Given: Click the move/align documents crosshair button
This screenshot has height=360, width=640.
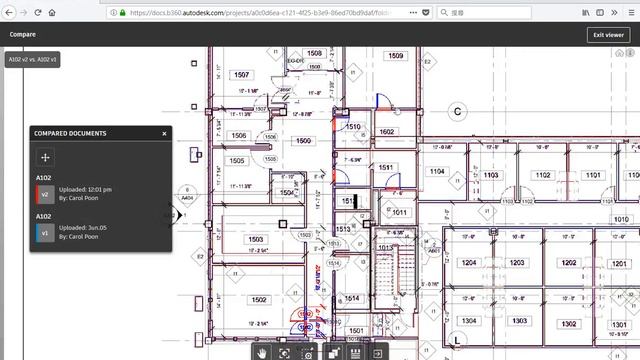Looking at the screenshot, I should 45,158.
